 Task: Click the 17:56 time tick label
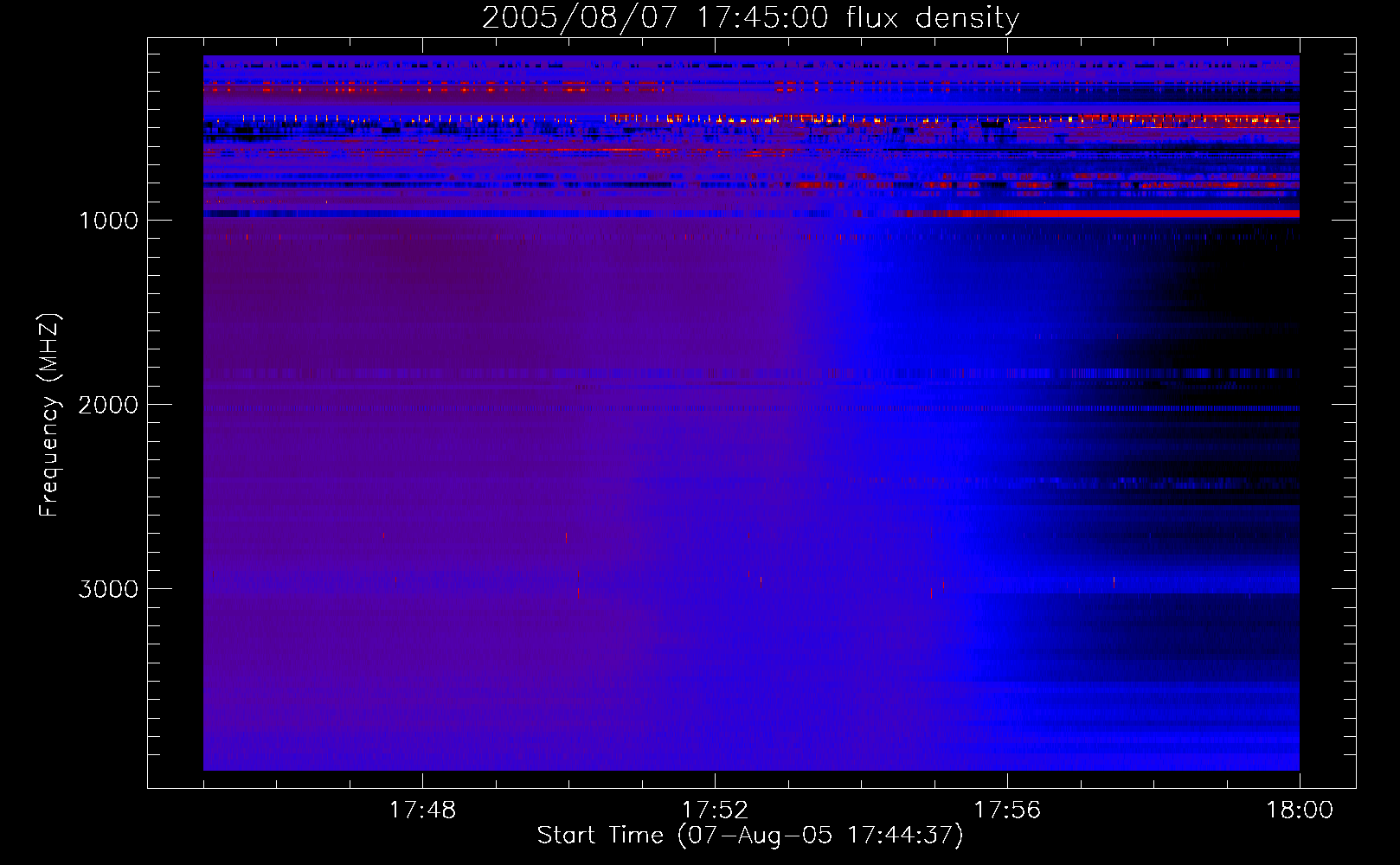tap(1007, 811)
